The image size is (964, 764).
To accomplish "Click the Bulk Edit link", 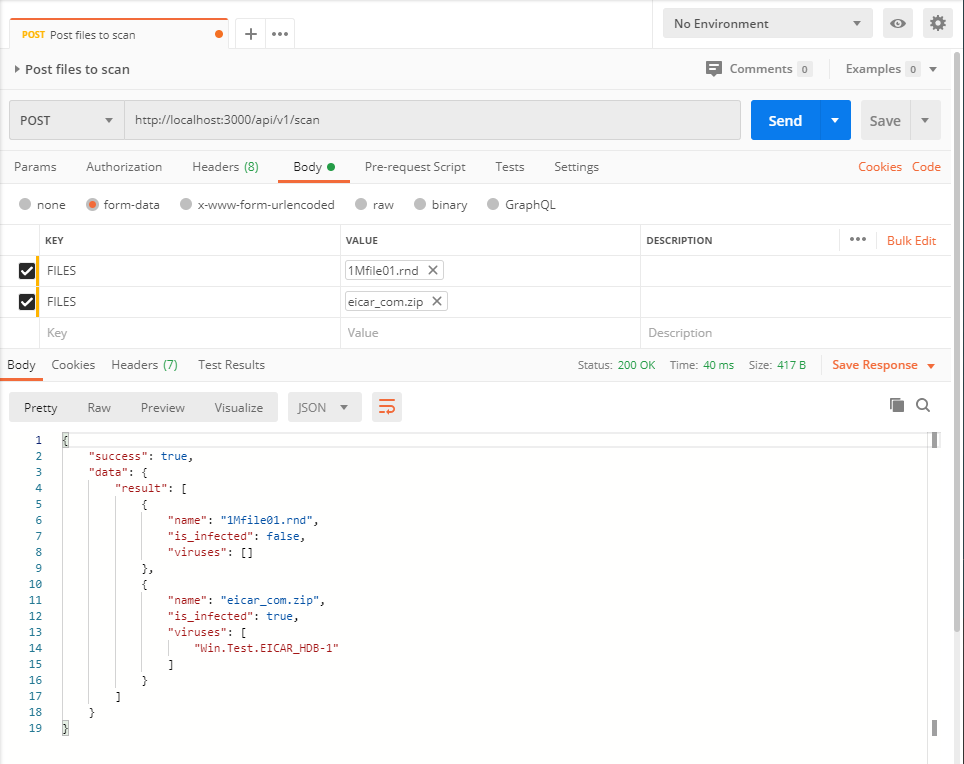I will [x=911, y=240].
